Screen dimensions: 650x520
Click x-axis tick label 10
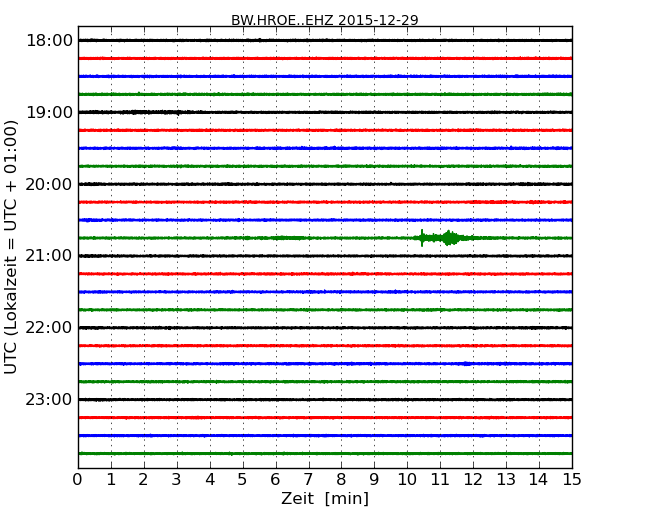[407, 479]
